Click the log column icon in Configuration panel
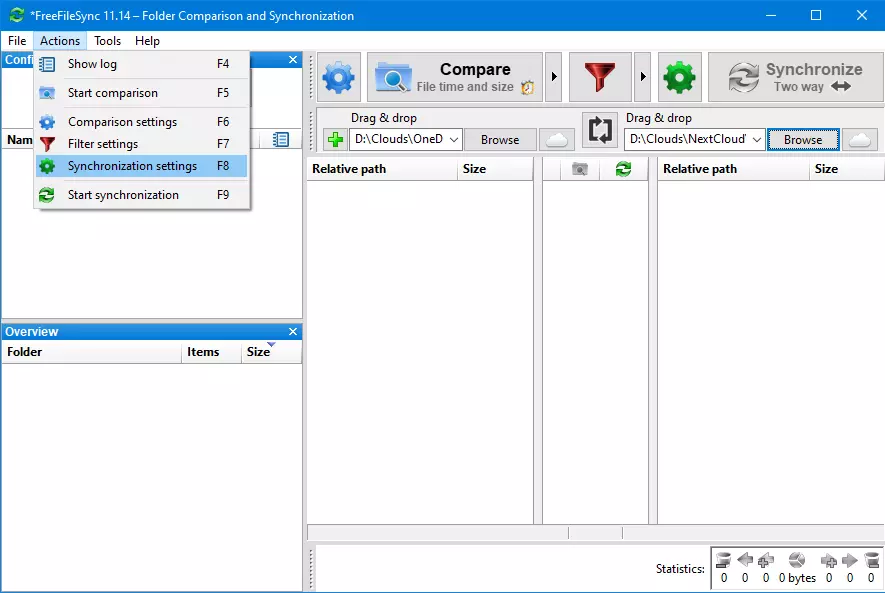Viewport: 885px width, 593px height. coord(281,139)
